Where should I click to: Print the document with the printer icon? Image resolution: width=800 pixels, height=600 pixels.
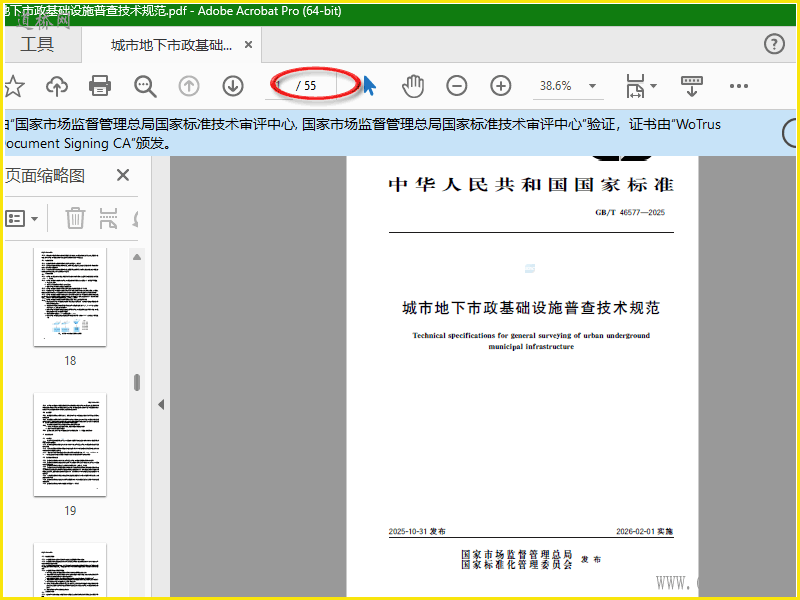click(x=100, y=86)
